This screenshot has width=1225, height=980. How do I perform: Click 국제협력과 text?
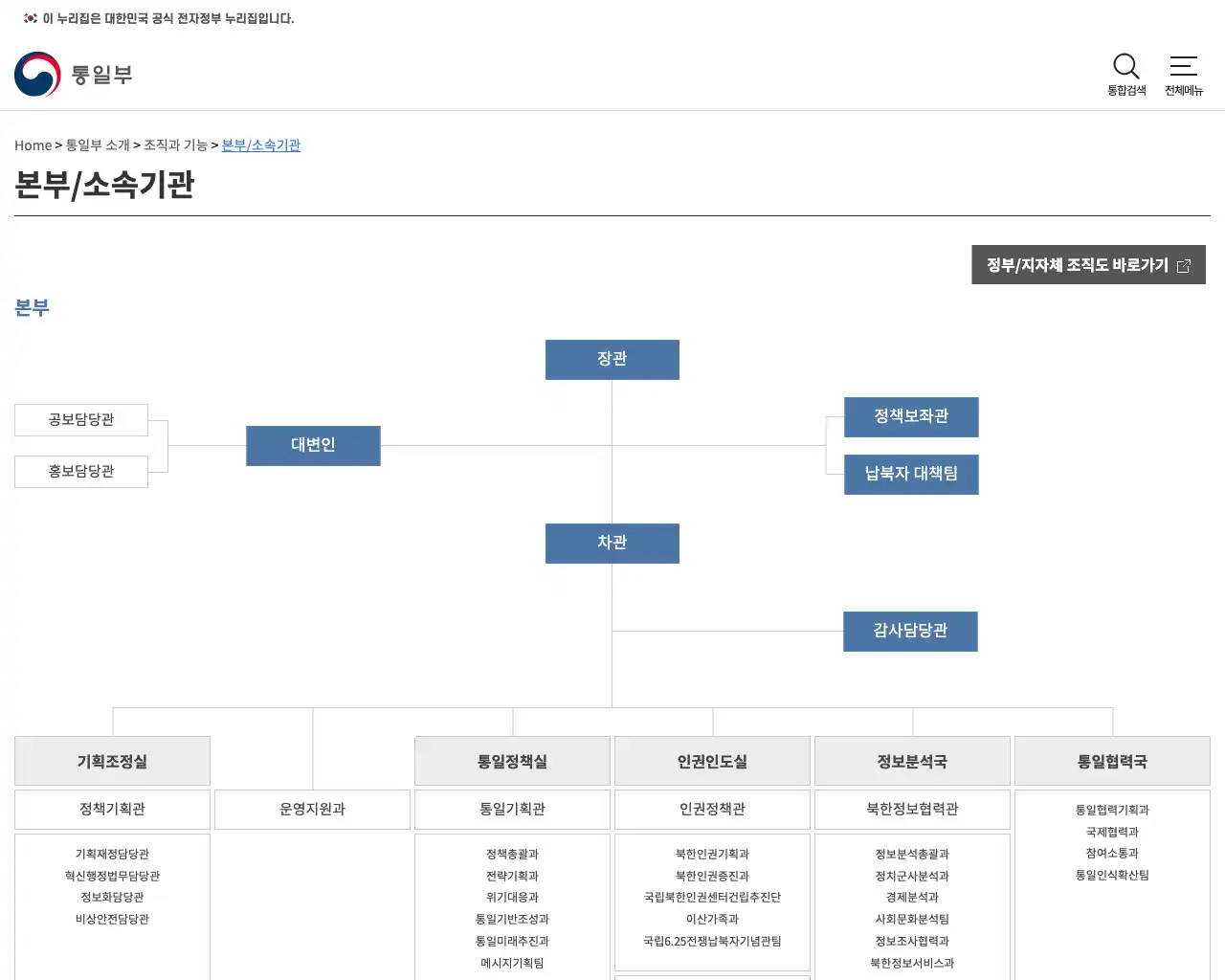[x=1112, y=832]
